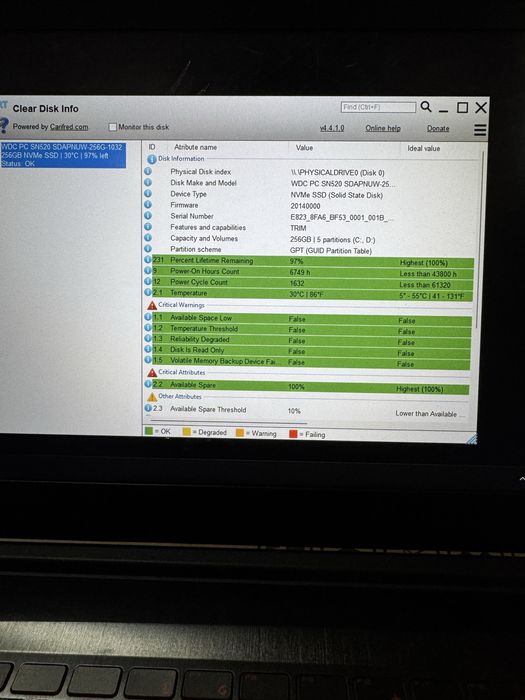525x700 pixels.
Task: Select the 10% spare threshold value
Action: (x=294, y=411)
